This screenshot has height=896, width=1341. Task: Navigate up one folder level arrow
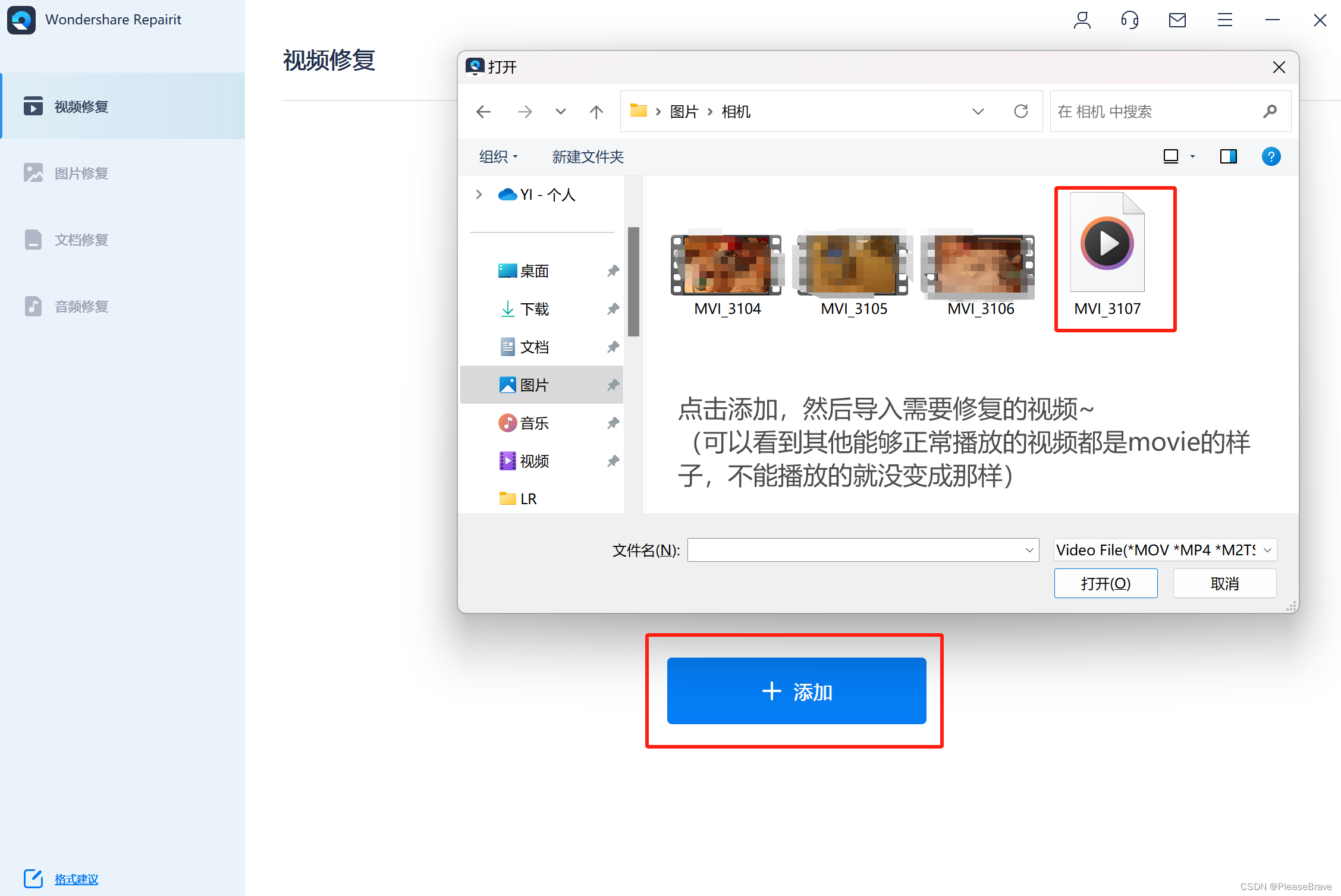596,111
